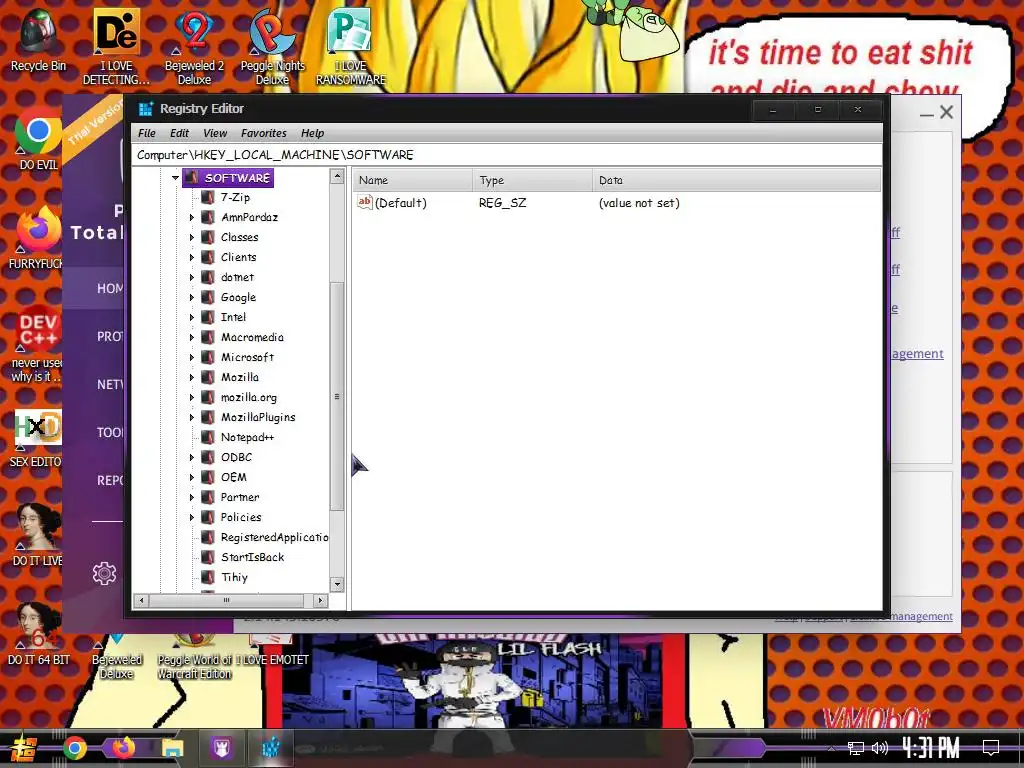Expand the Policies key
1024x768 pixels.
192,517
